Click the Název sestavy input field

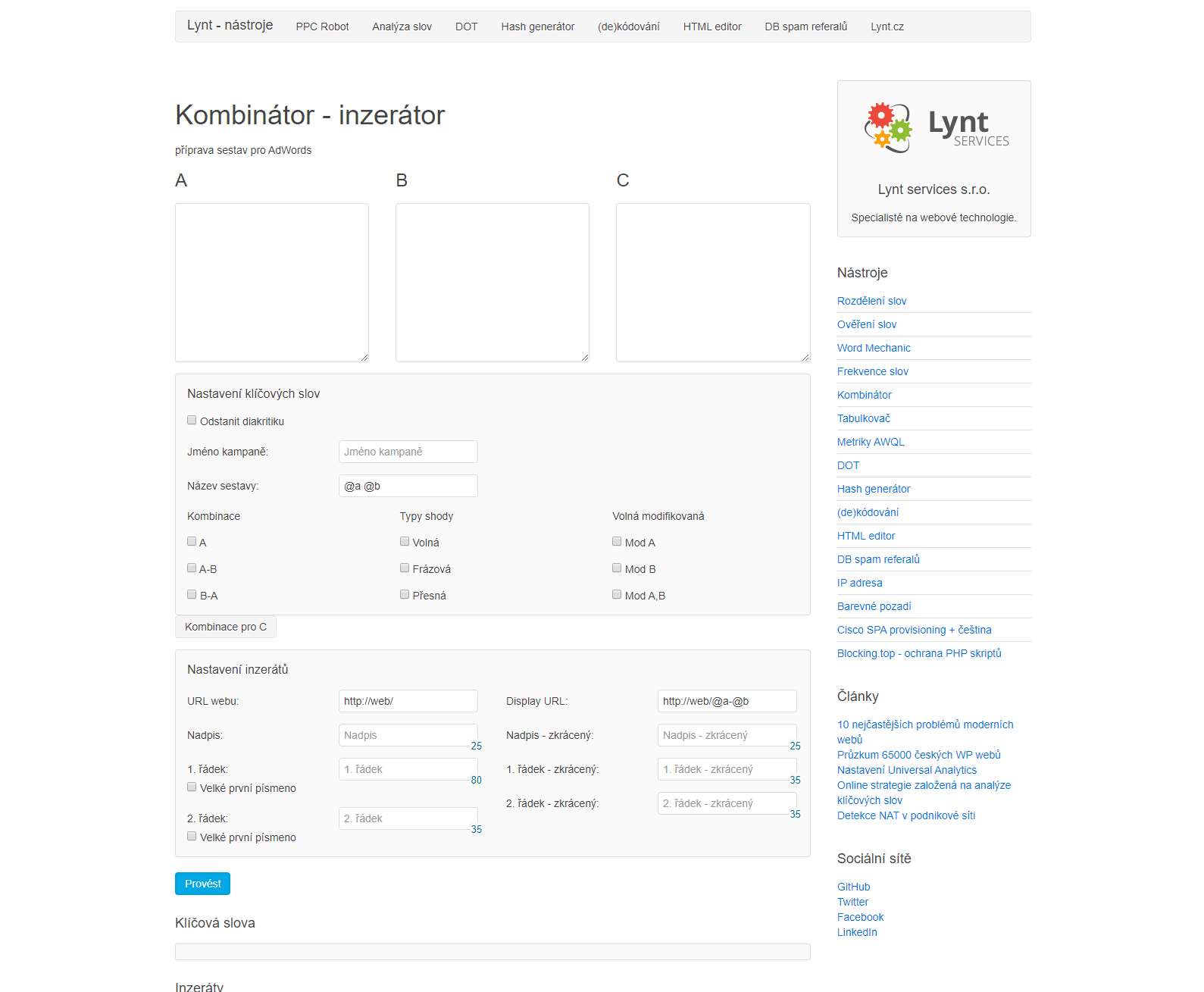click(408, 486)
